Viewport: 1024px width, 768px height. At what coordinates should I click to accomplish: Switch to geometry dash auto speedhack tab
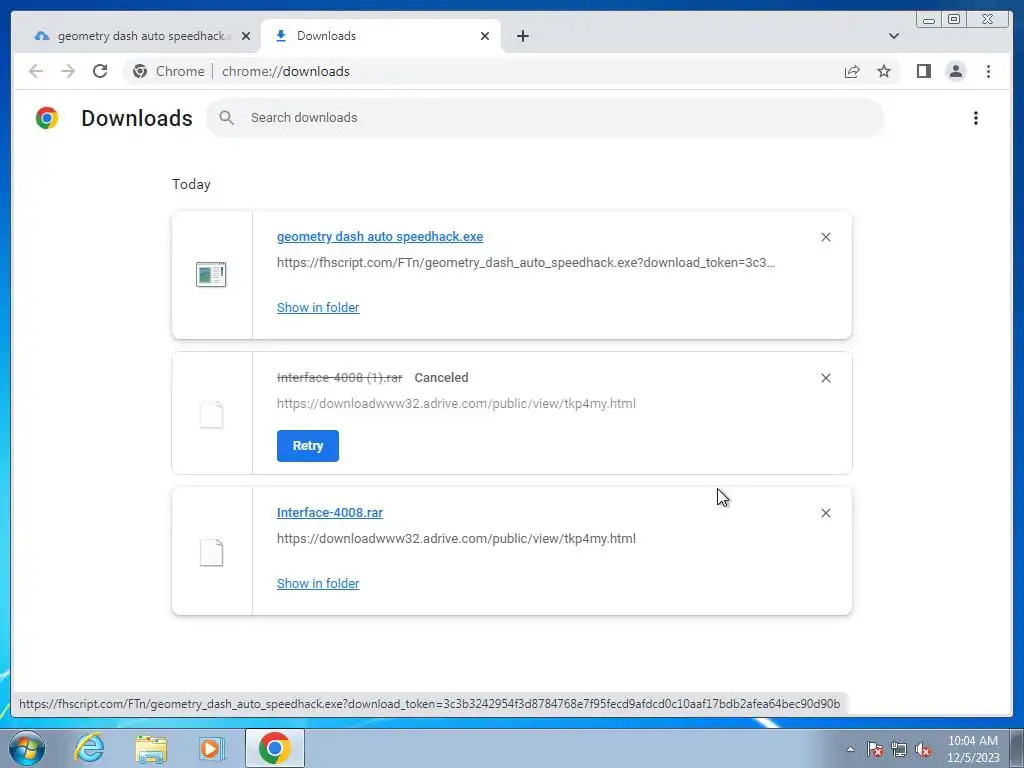tap(136, 36)
